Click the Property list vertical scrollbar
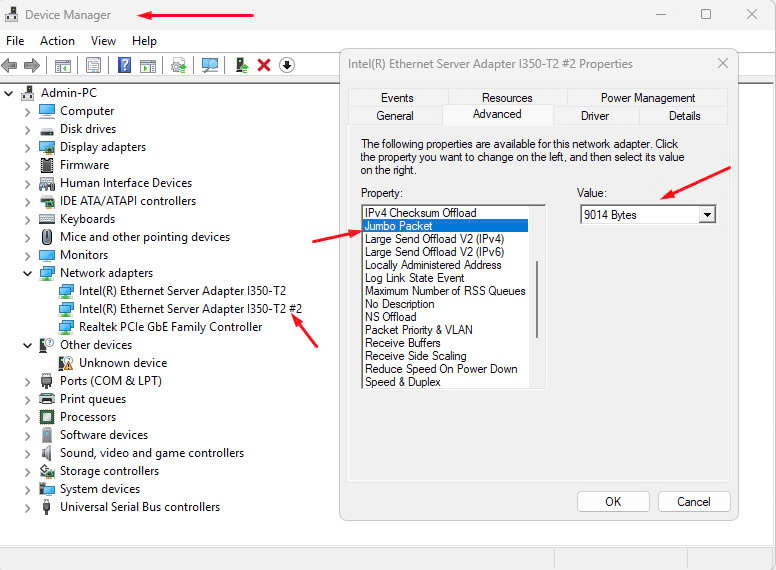 pos(537,297)
